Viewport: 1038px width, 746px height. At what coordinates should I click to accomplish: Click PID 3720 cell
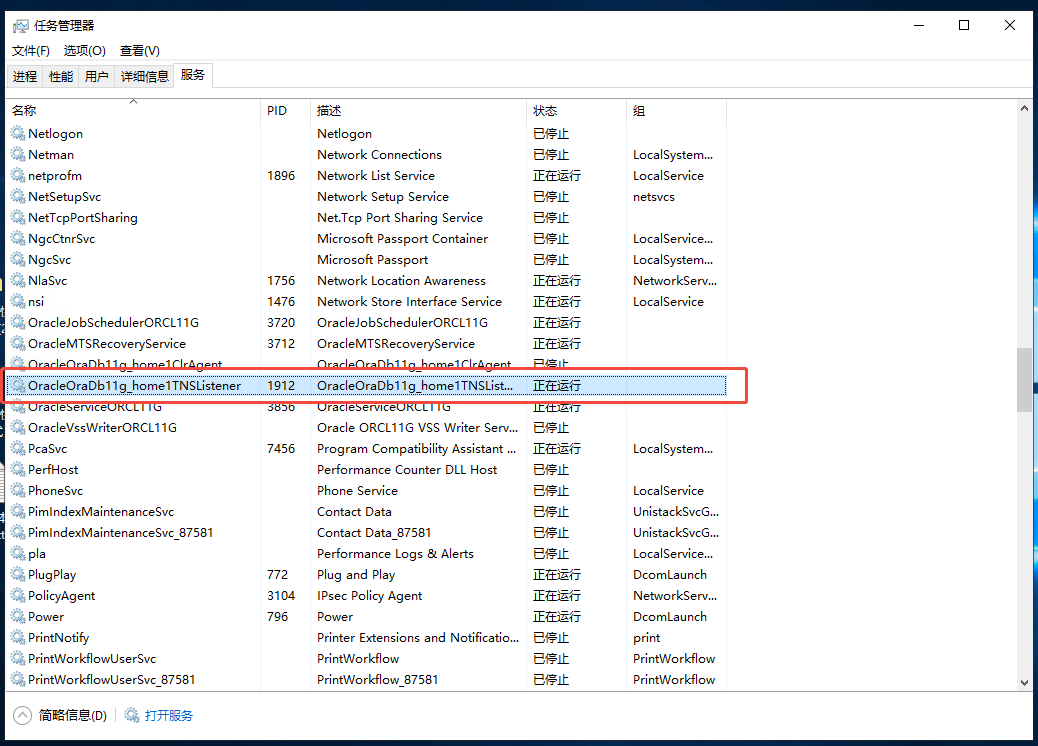[x=281, y=322]
